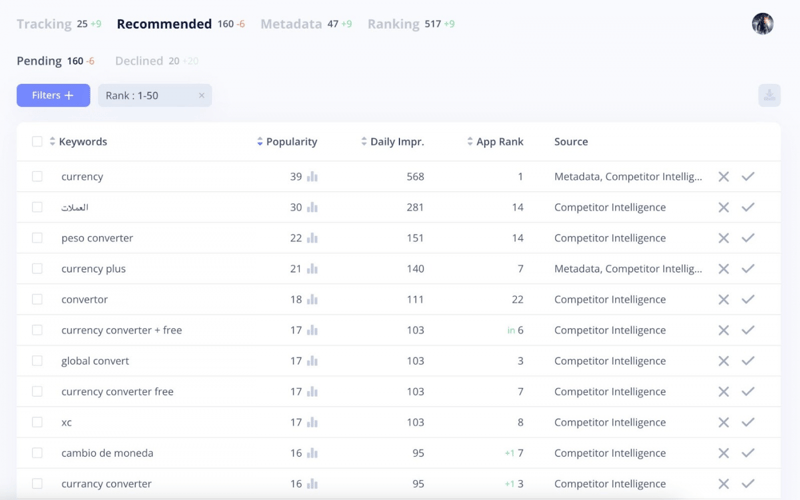
Task: Select the 'currency converter free' row checkbox
Action: click(x=37, y=392)
